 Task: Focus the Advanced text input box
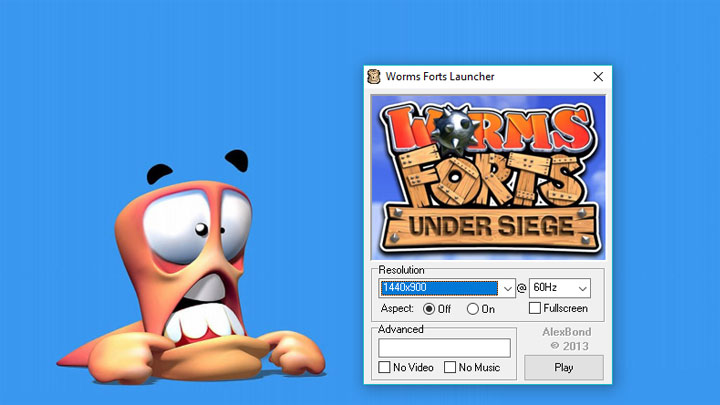point(444,348)
